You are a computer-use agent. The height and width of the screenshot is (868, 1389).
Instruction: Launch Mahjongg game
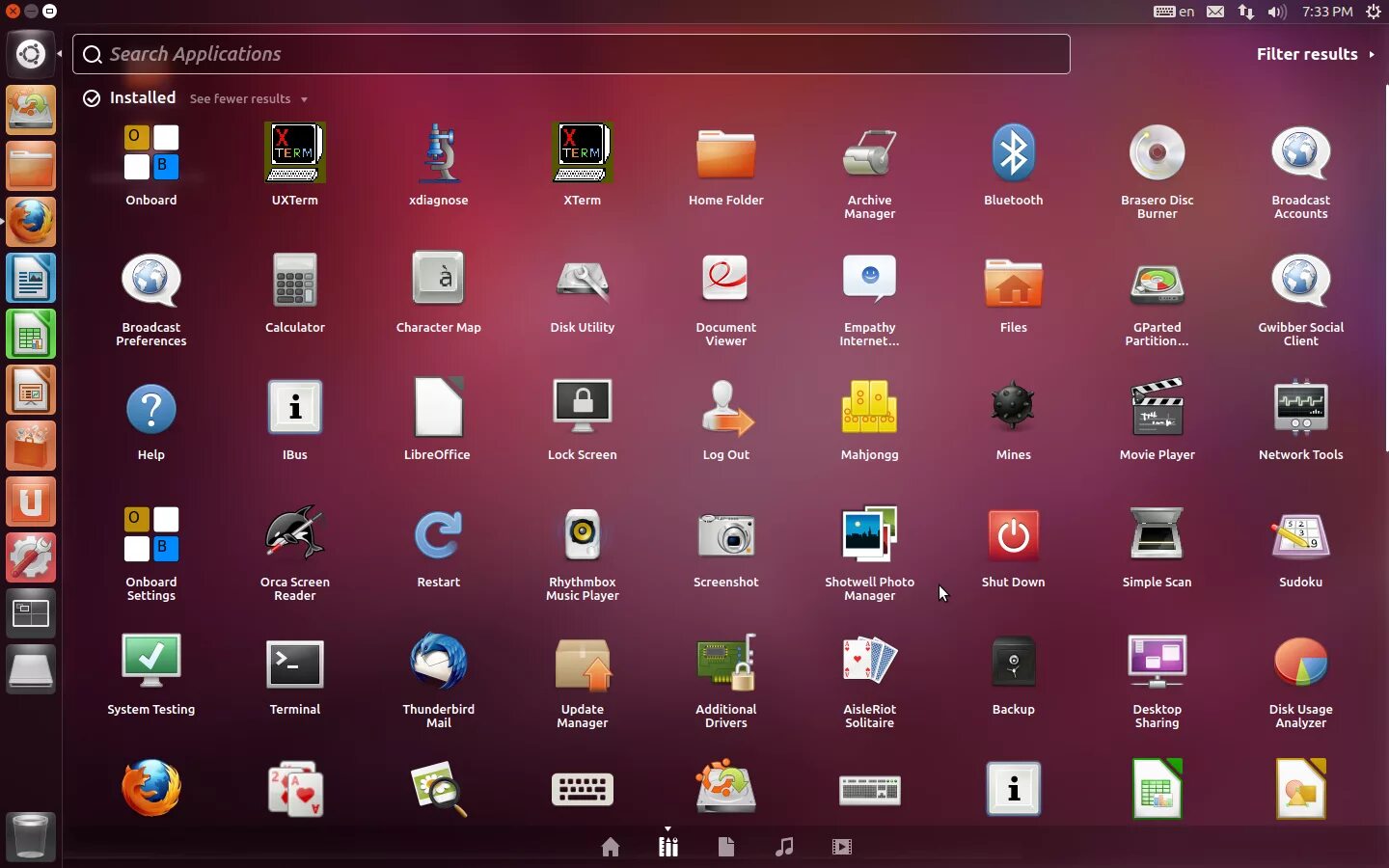(870, 409)
